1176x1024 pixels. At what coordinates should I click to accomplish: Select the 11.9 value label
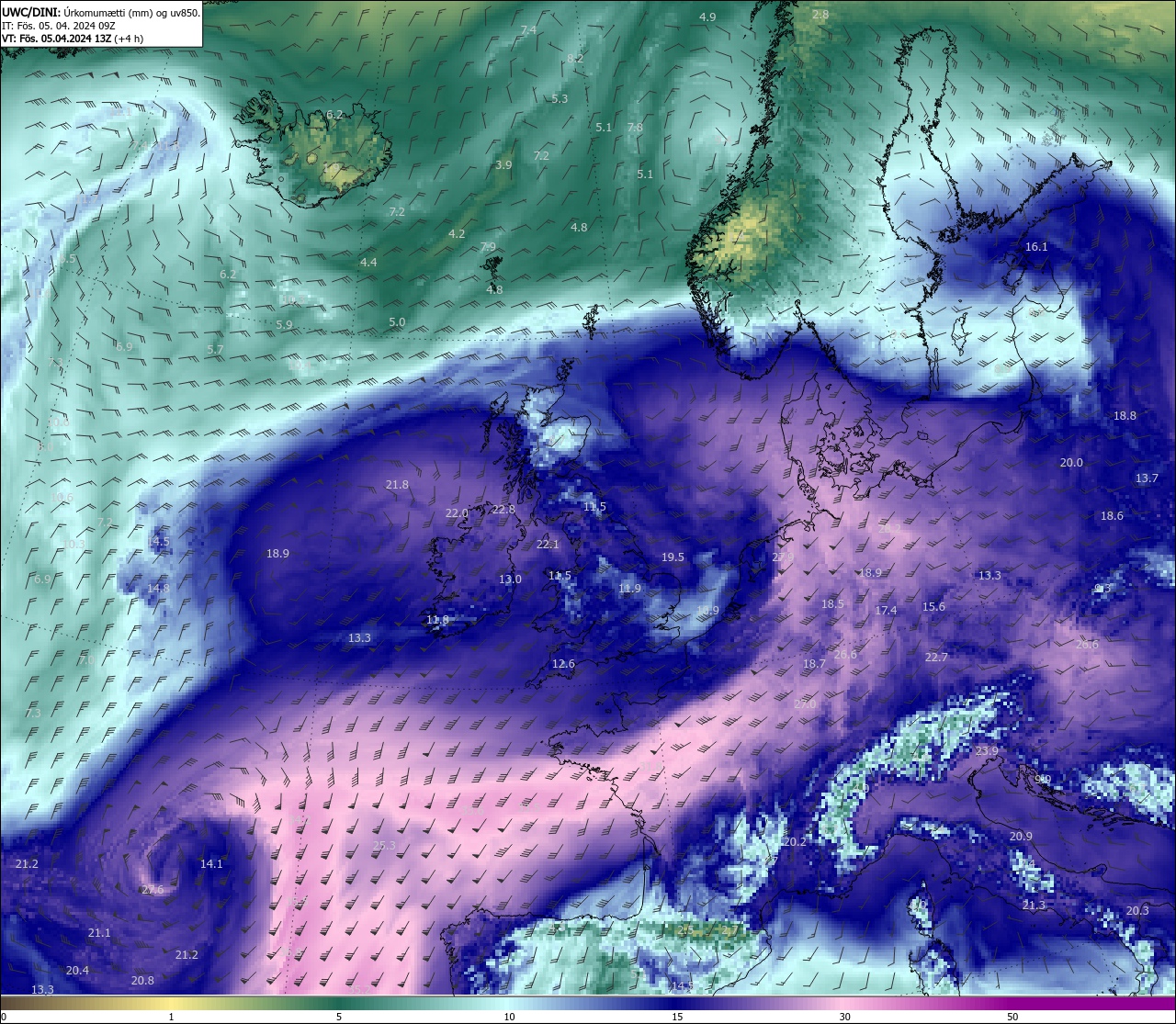629,589
